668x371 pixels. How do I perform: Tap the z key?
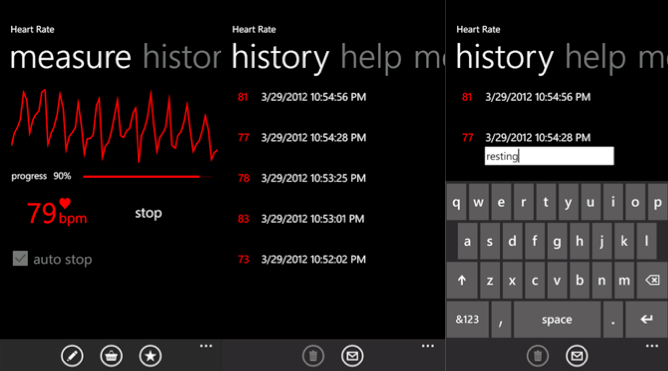(x=490, y=280)
